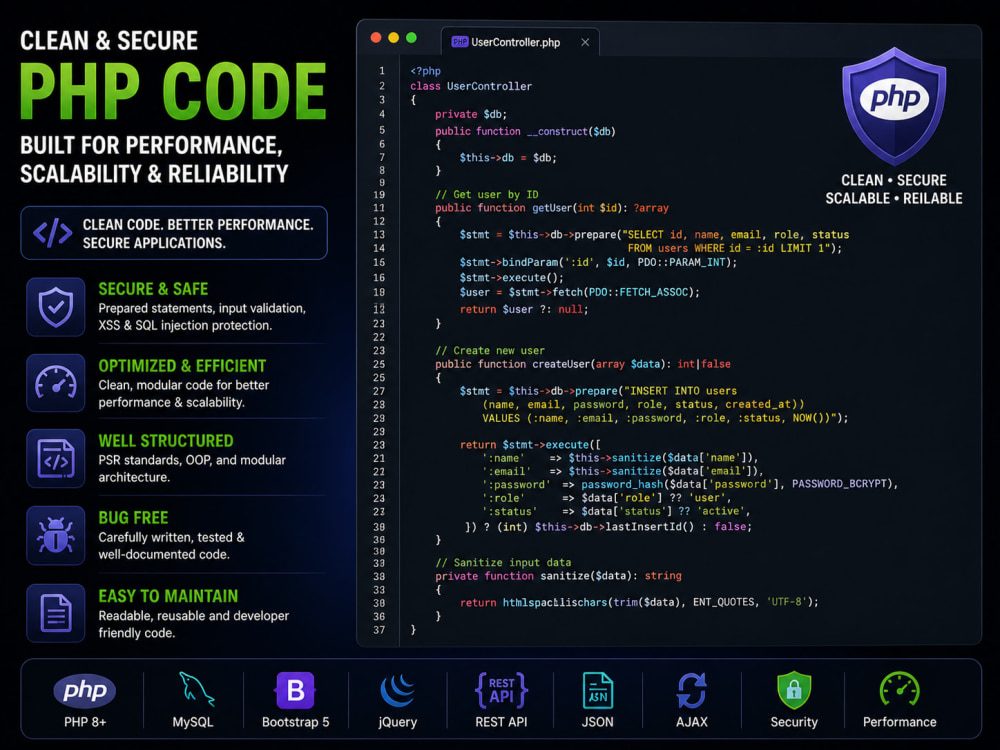This screenshot has height=750, width=1000.
Task: Click the speedometer Optimized & Efficient icon
Action: [x=55, y=383]
